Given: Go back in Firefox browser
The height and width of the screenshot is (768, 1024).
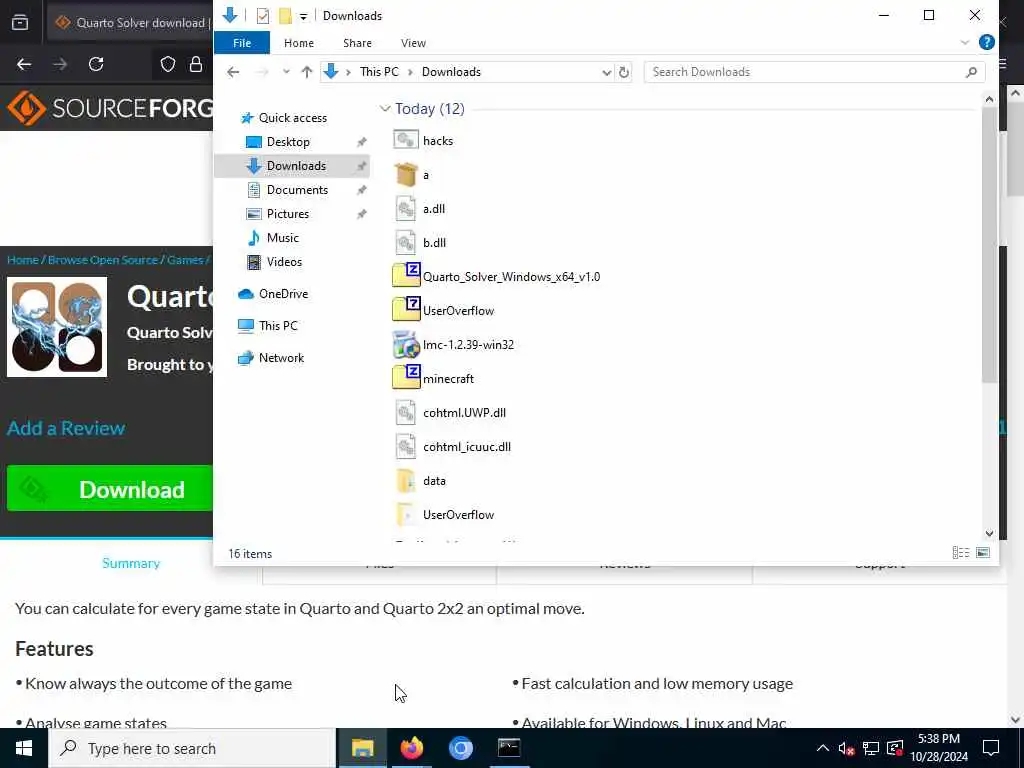Looking at the screenshot, I should tap(24, 64).
